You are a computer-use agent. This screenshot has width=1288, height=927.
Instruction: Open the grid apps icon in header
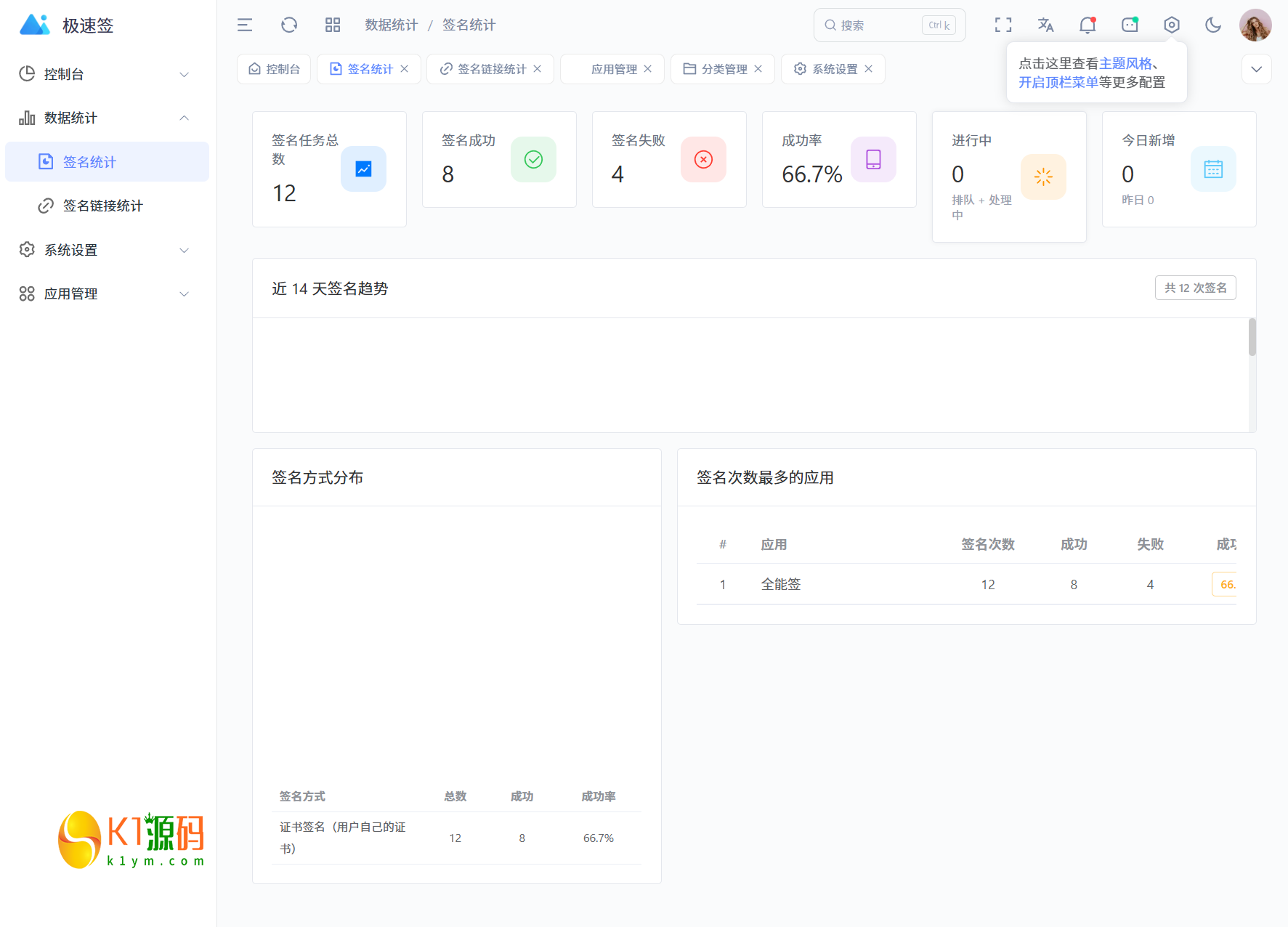pyautogui.click(x=333, y=25)
